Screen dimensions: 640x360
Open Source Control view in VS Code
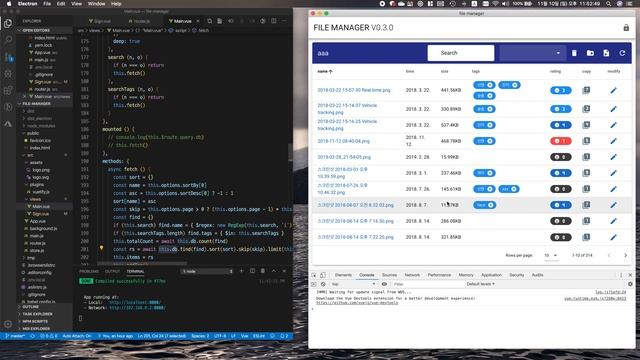point(8,57)
